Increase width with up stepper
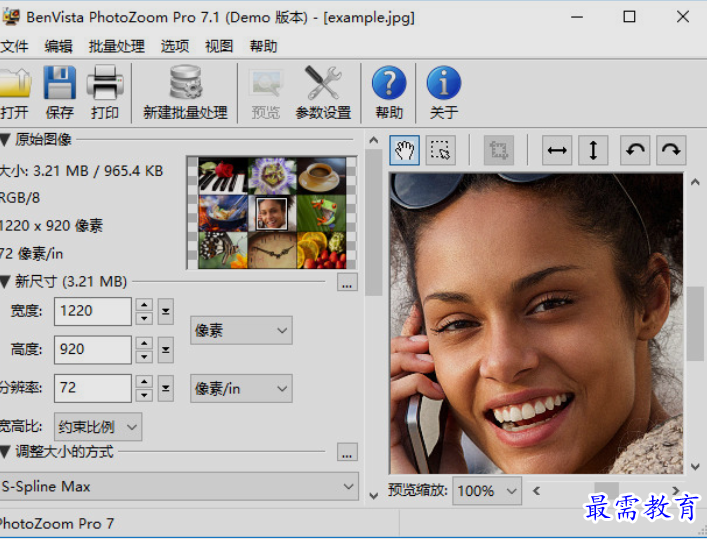The height and width of the screenshot is (539, 707). click(144, 304)
